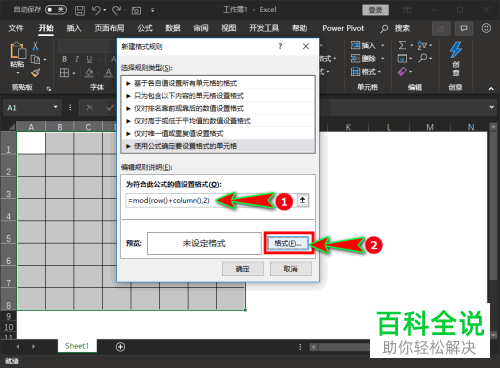500x368 pixels.
Task: Click the Clear eraser icon
Action: pos(402,72)
